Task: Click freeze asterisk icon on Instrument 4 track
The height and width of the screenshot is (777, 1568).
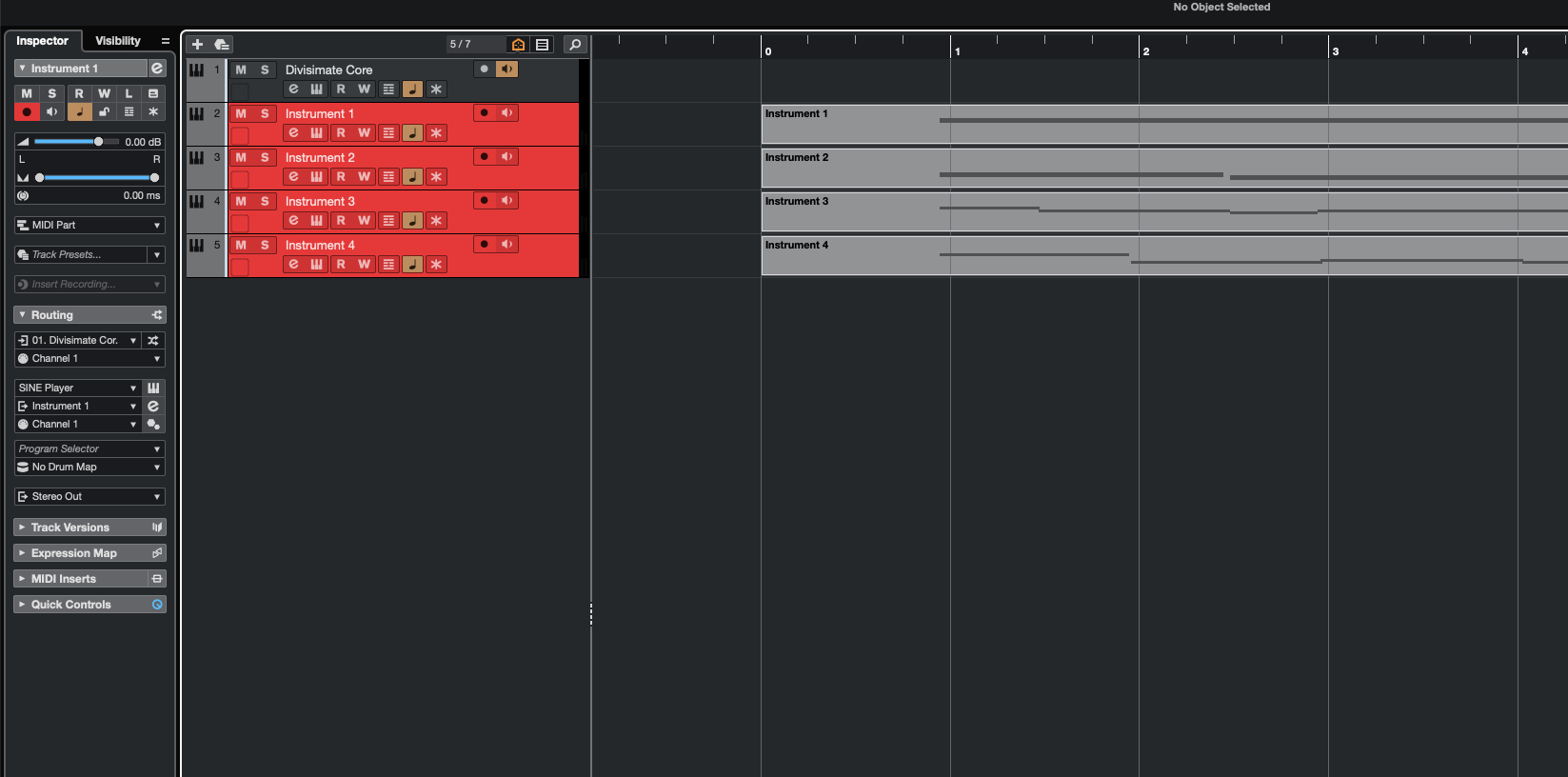Action: click(x=436, y=265)
